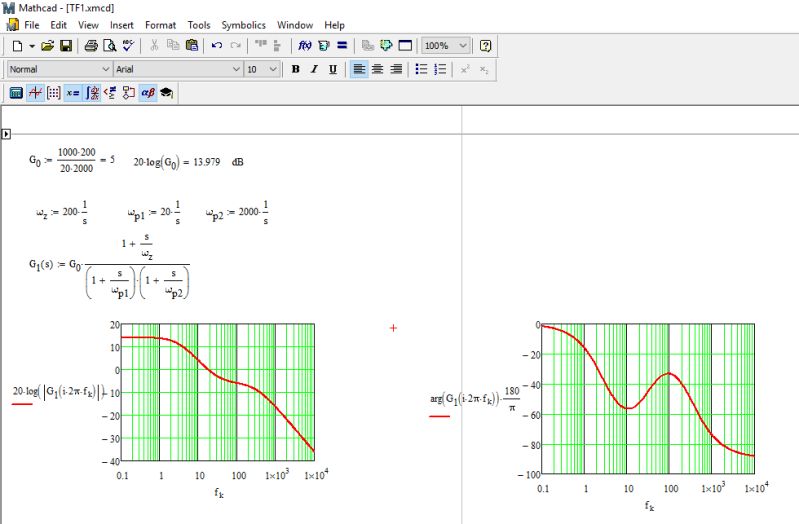
Task: Paste from clipboard using the Paste icon
Action: point(192,46)
